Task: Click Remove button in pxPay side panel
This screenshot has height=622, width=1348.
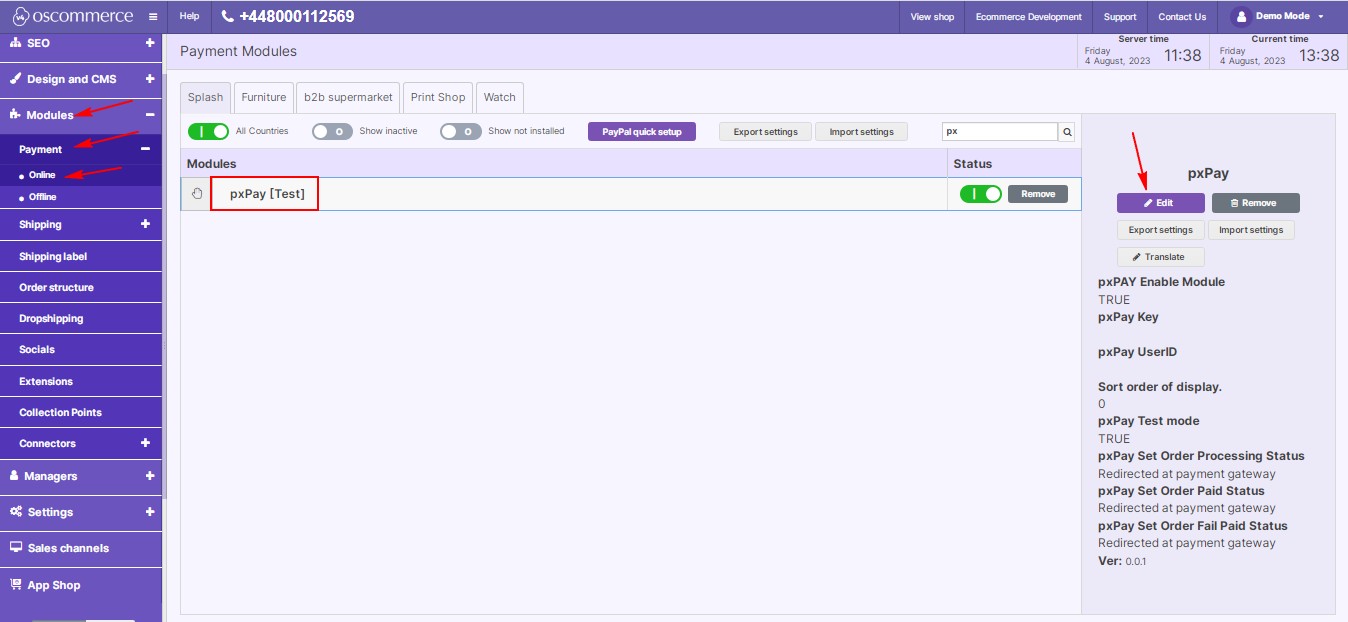Action: click(x=1256, y=203)
